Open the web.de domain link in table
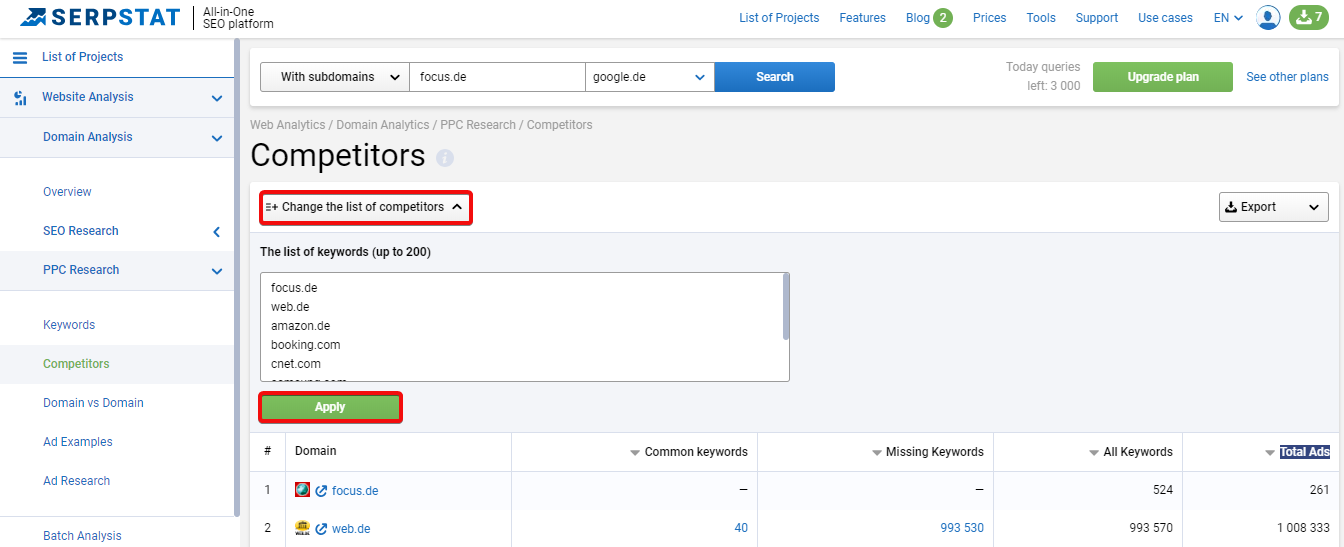1344x547 pixels. pyautogui.click(x=351, y=529)
